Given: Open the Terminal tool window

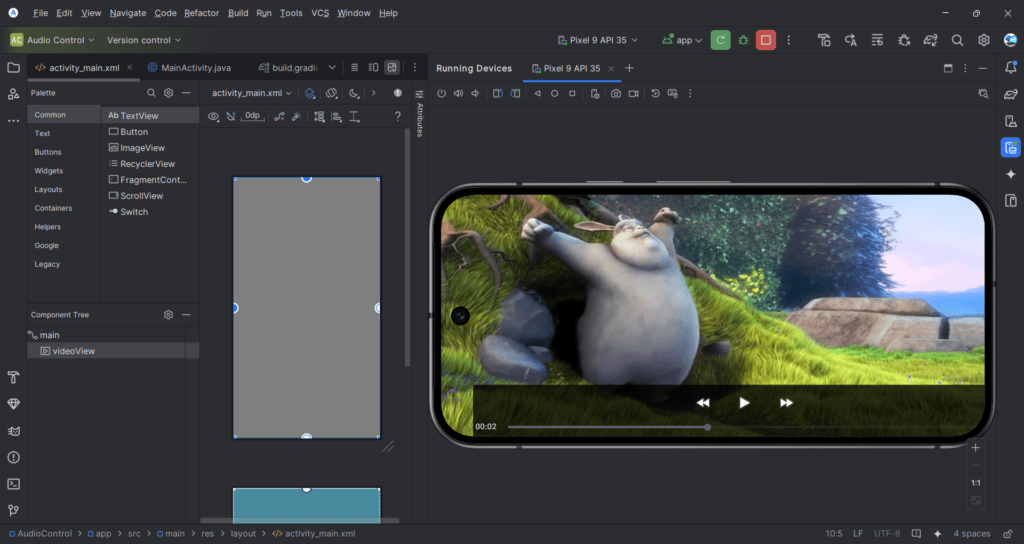Looking at the screenshot, I should pos(13,484).
